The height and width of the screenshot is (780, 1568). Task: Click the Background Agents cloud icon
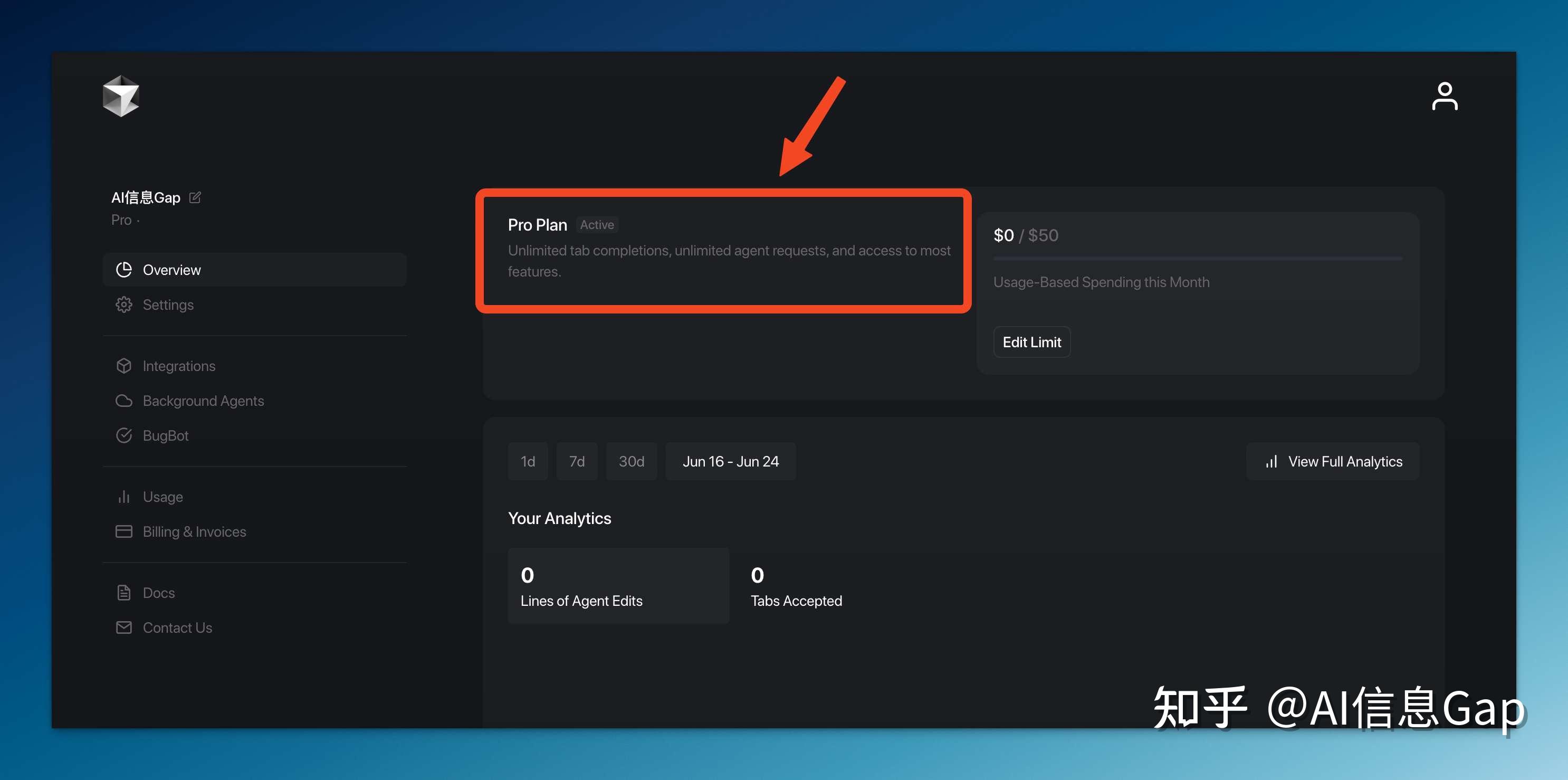[x=124, y=401]
